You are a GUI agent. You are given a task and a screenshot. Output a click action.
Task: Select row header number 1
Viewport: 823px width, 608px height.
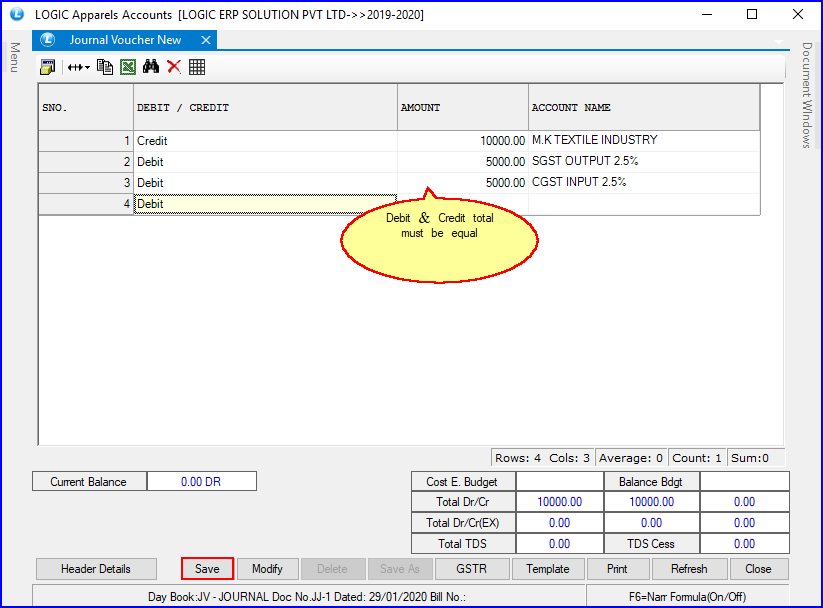(86, 141)
